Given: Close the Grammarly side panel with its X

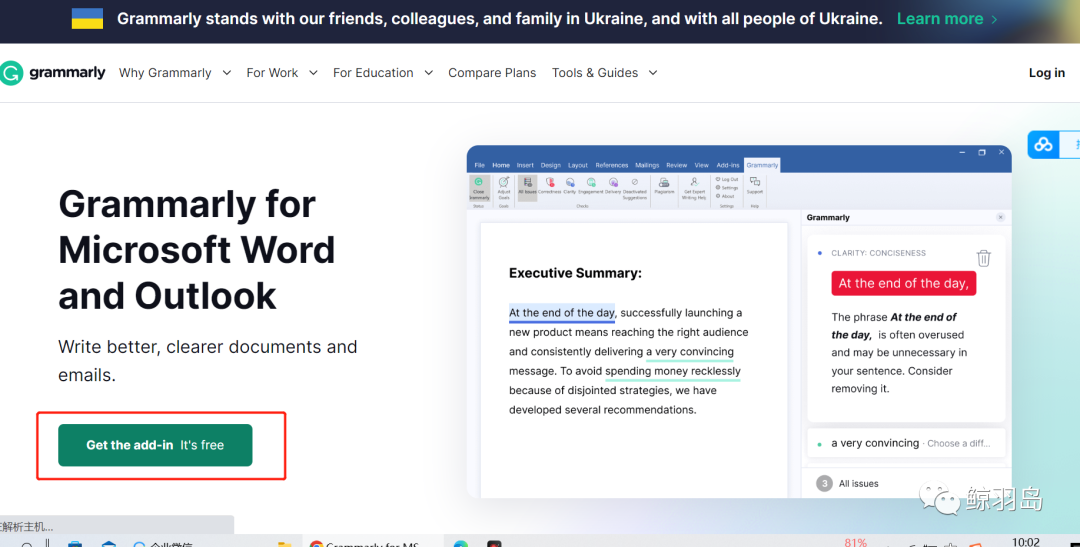Looking at the screenshot, I should coord(1000,217).
